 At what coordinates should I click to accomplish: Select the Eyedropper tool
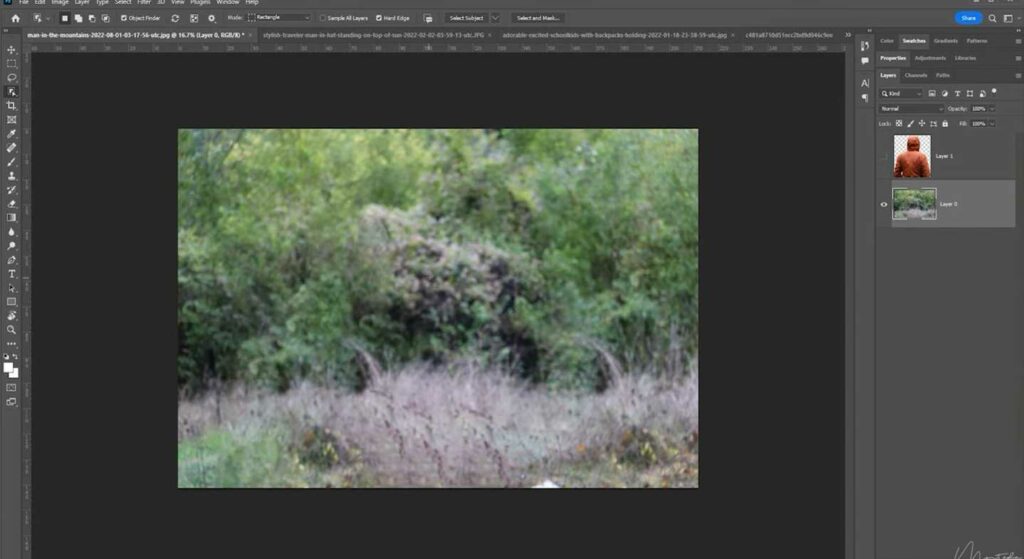[11, 134]
